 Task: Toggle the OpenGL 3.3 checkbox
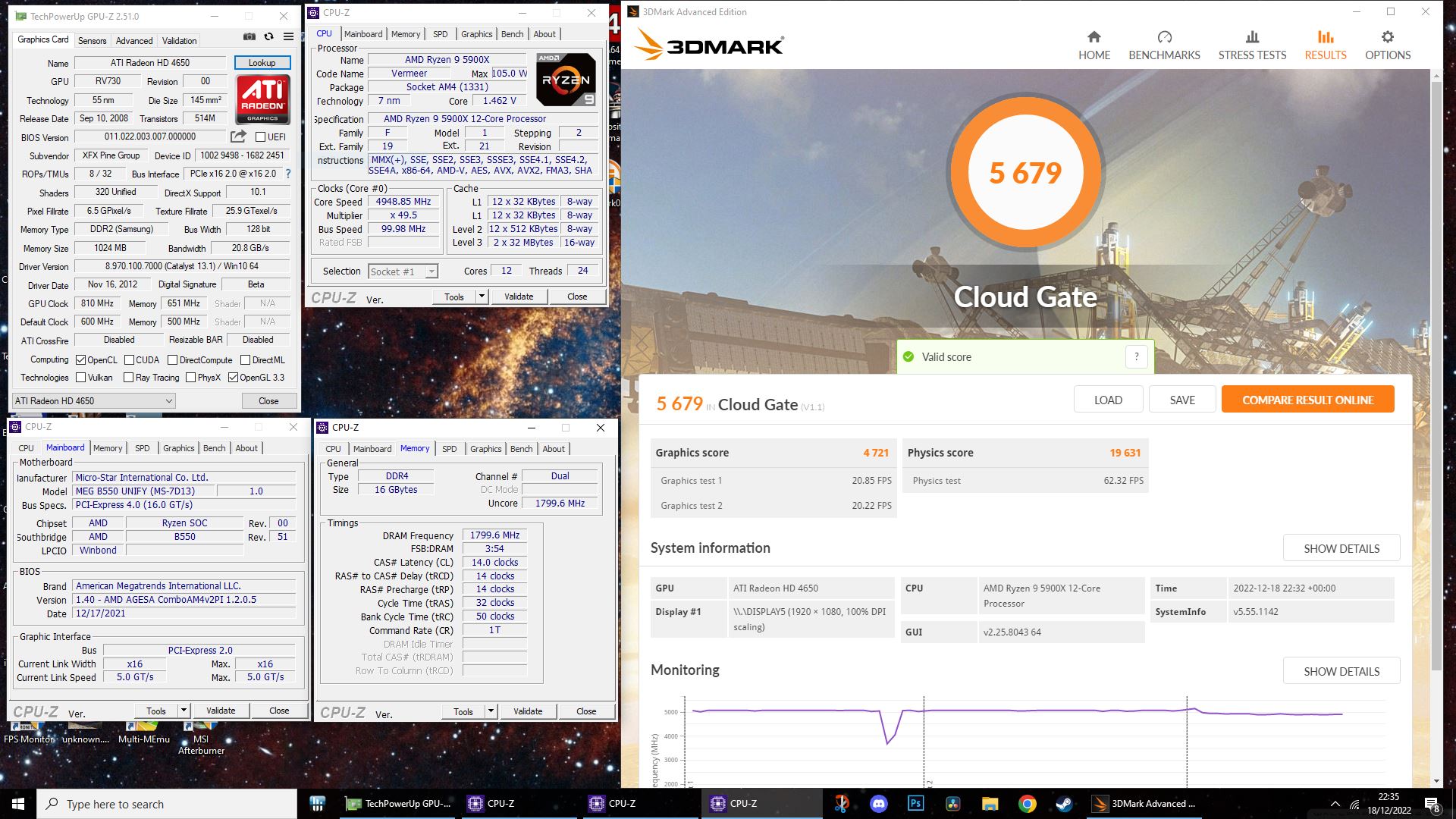(x=233, y=378)
